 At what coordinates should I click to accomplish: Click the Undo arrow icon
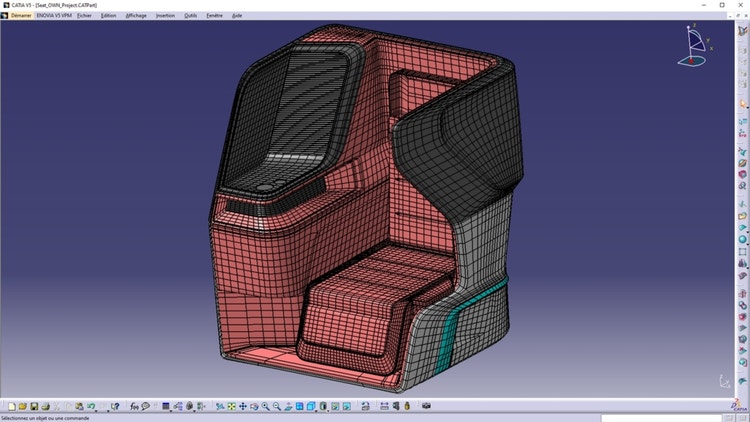pos(90,407)
